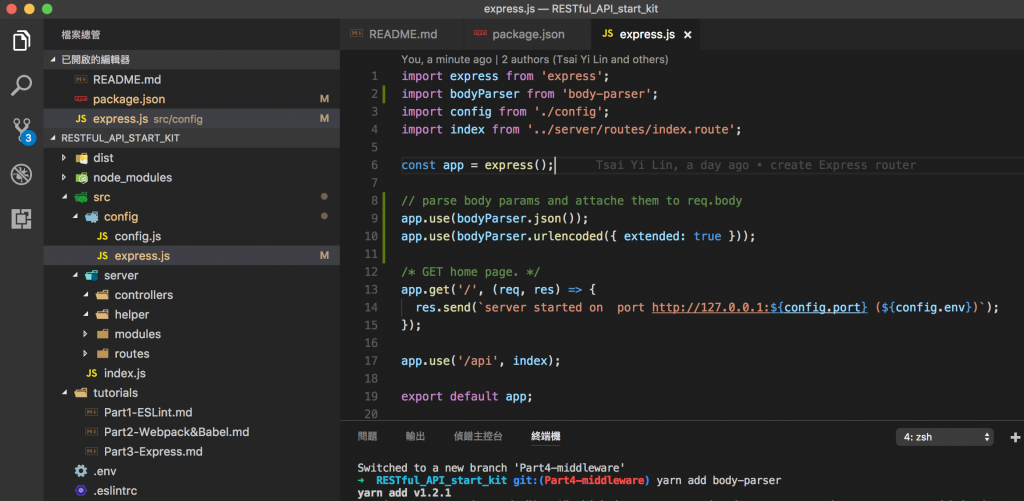Open the Debug view in activity bar

(x=22, y=174)
